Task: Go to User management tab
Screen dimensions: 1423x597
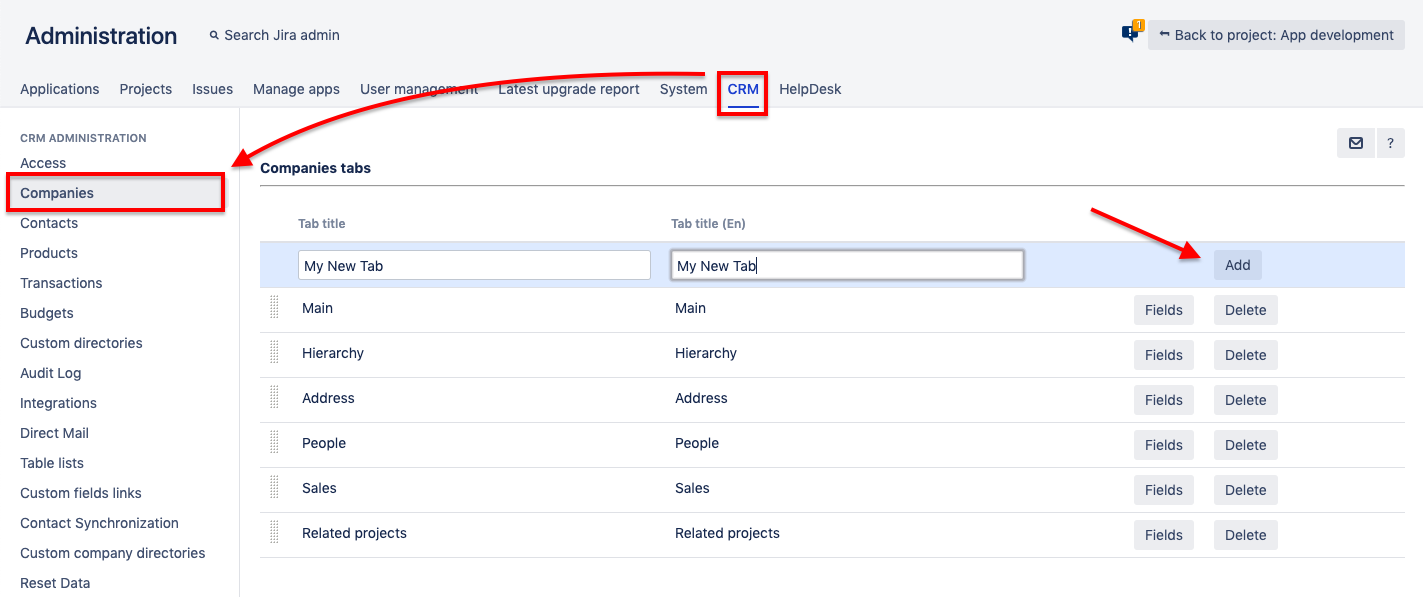Action: point(419,89)
